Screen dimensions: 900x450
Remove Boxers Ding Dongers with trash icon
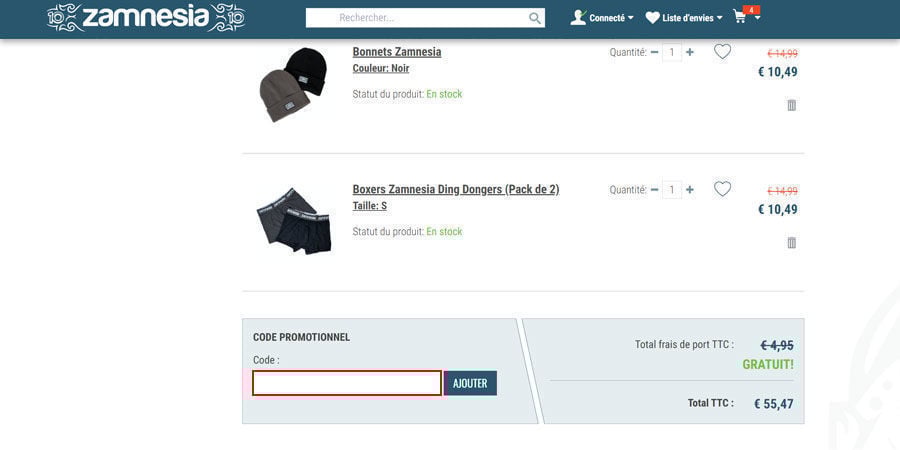click(792, 243)
